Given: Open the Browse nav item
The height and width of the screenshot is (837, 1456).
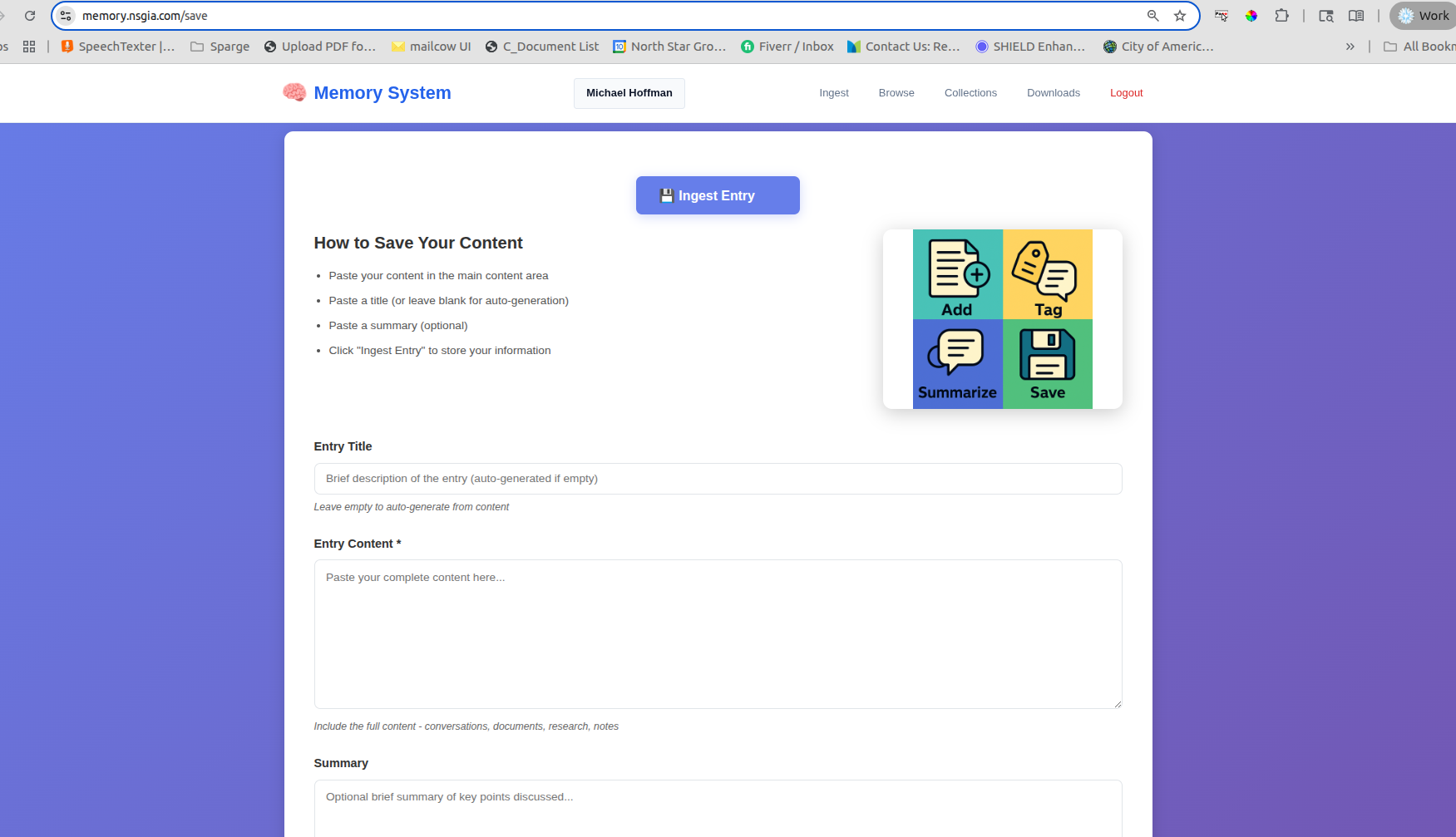Looking at the screenshot, I should coord(896,93).
